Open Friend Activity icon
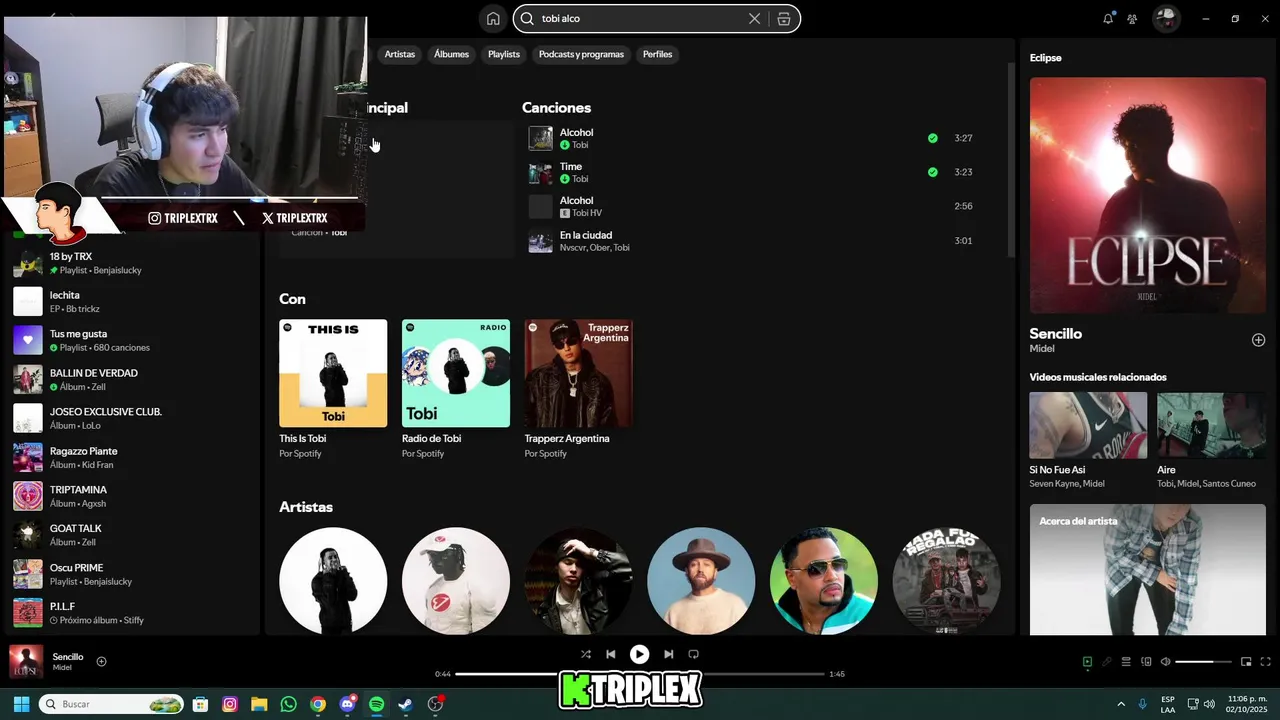The image size is (1280, 720). click(1132, 18)
